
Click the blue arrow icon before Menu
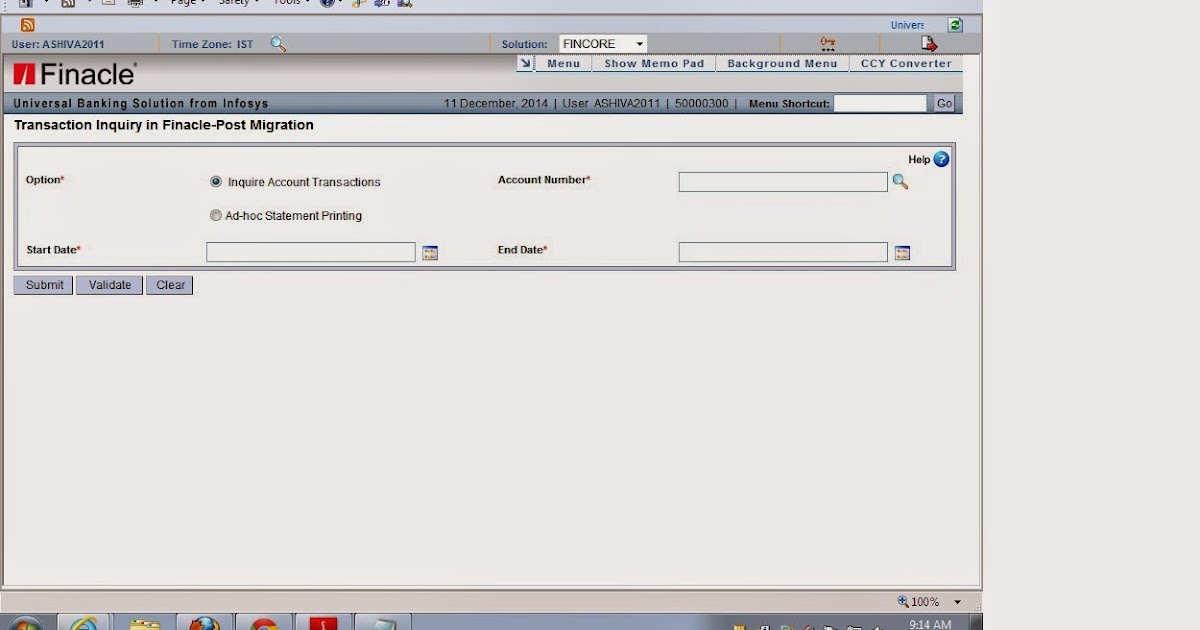point(526,63)
